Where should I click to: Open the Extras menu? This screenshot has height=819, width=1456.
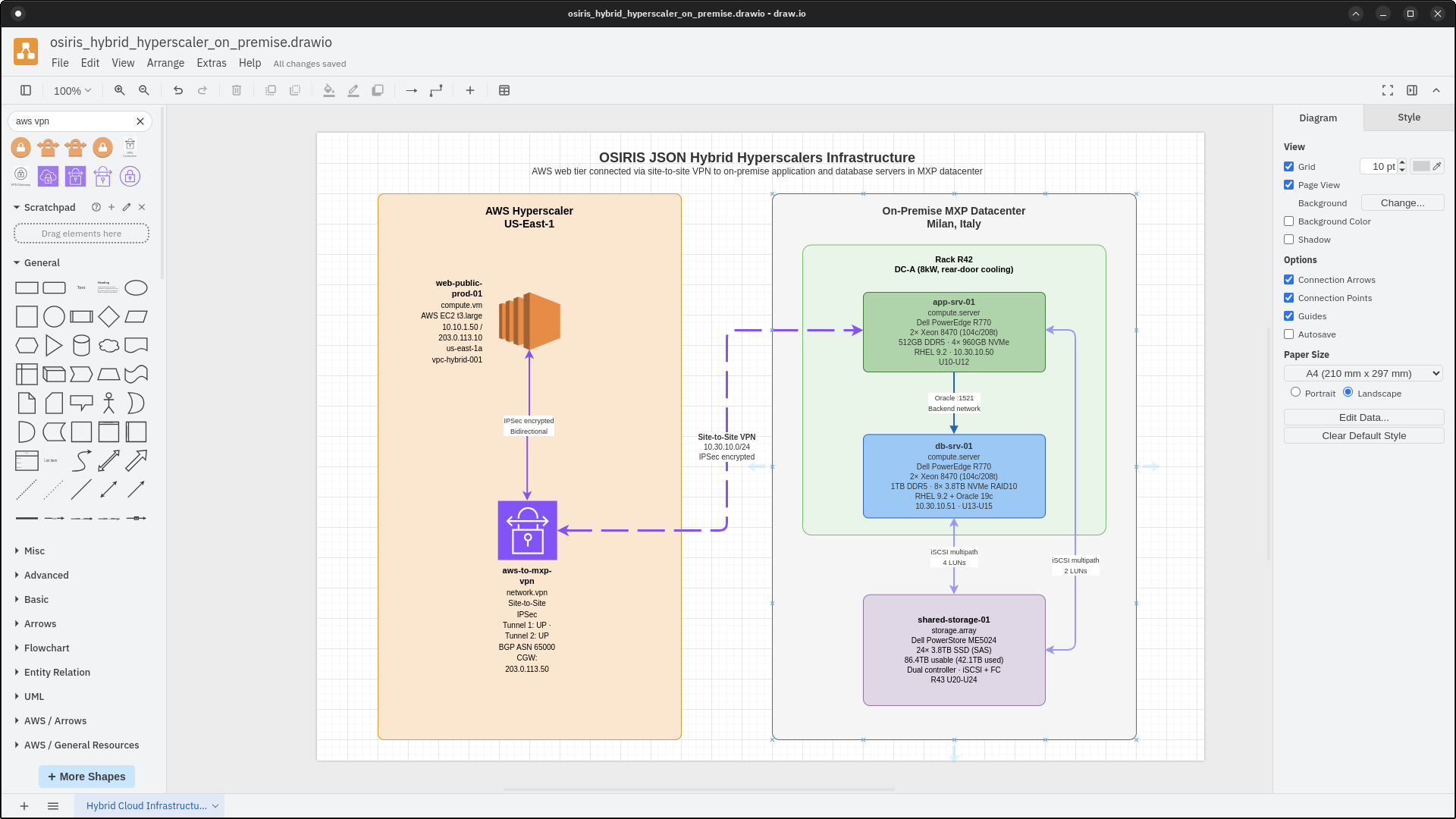(212, 63)
